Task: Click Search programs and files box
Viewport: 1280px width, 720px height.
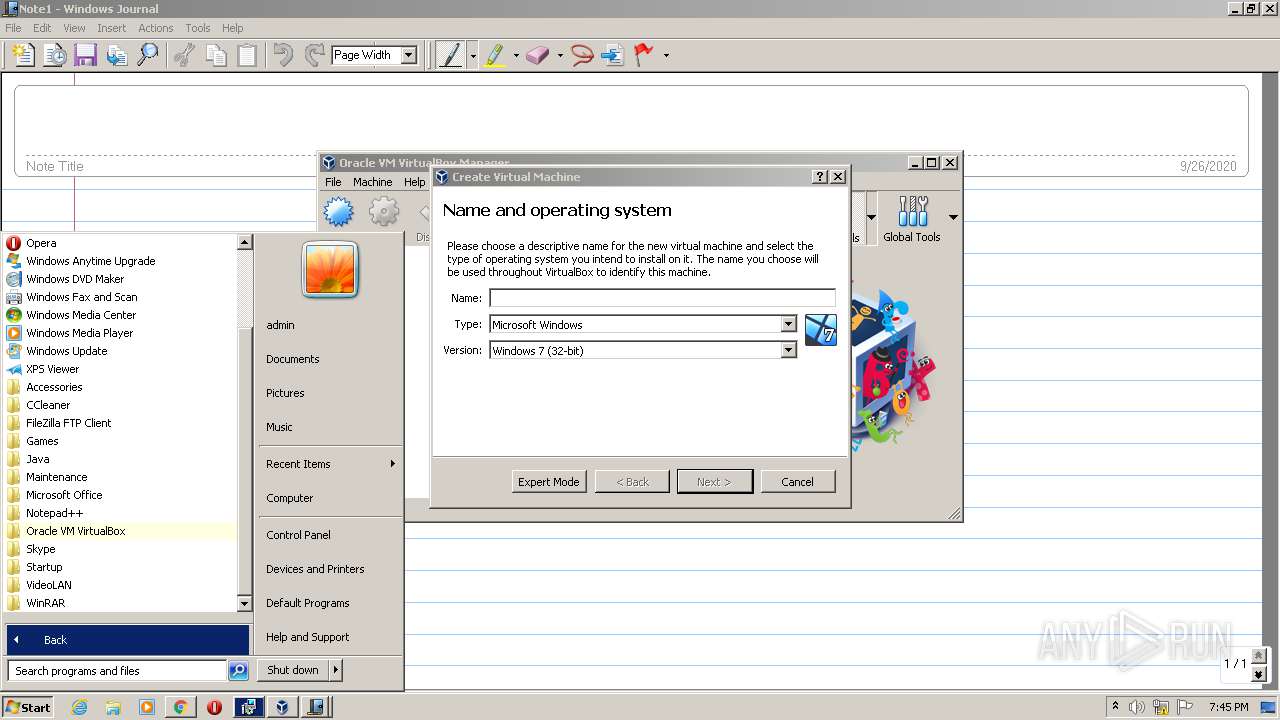Action: (x=117, y=671)
